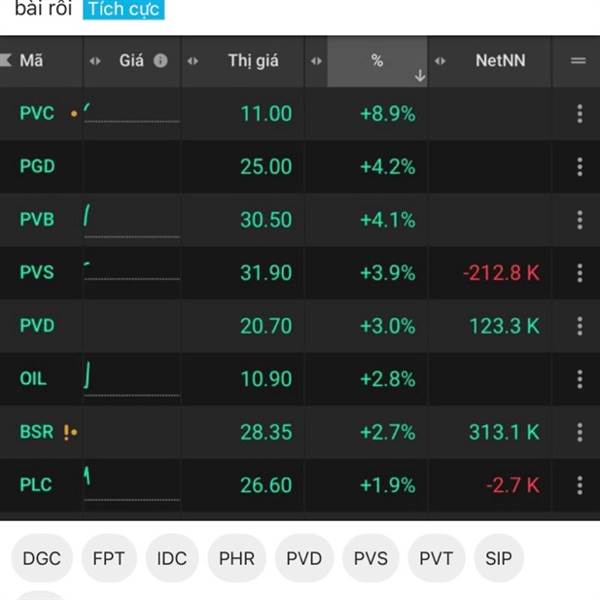The image size is (600, 600).
Task: Open the three-dot menu for PGD row
Action: click(579, 167)
